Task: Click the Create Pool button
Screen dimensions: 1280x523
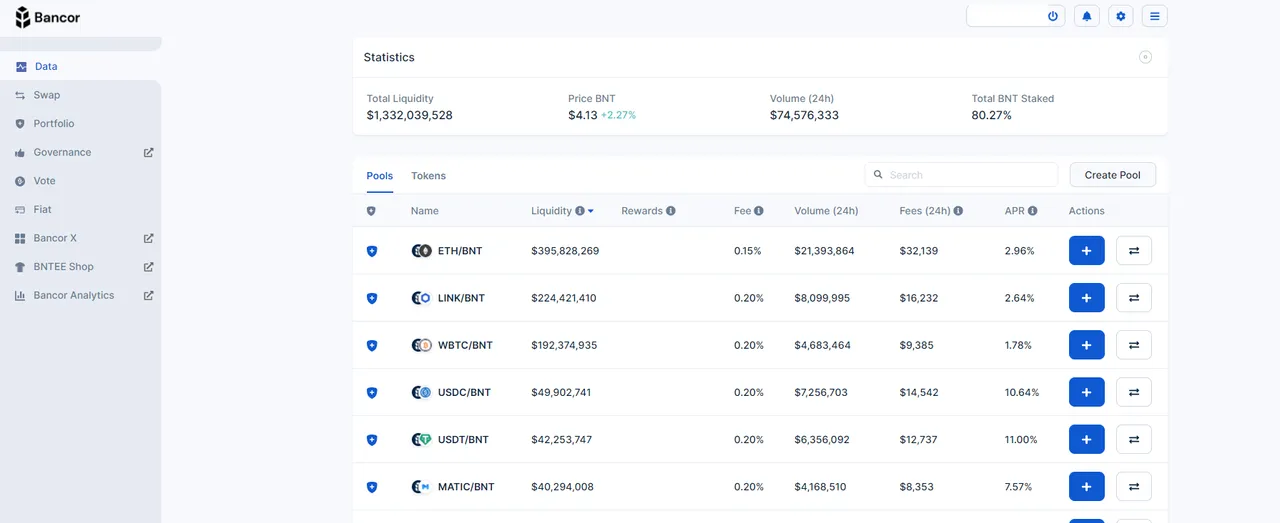Action: 1112,175
